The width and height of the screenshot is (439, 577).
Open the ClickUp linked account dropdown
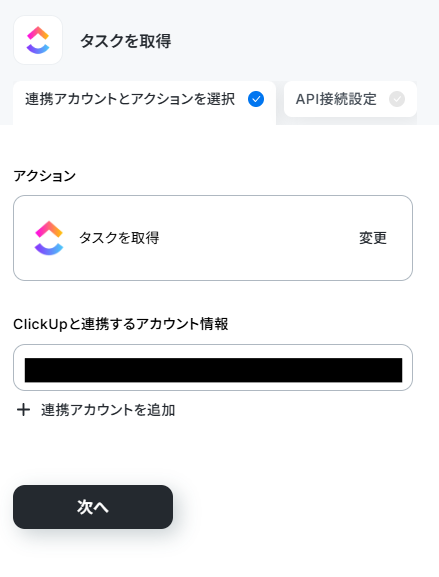click(x=213, y=367)
